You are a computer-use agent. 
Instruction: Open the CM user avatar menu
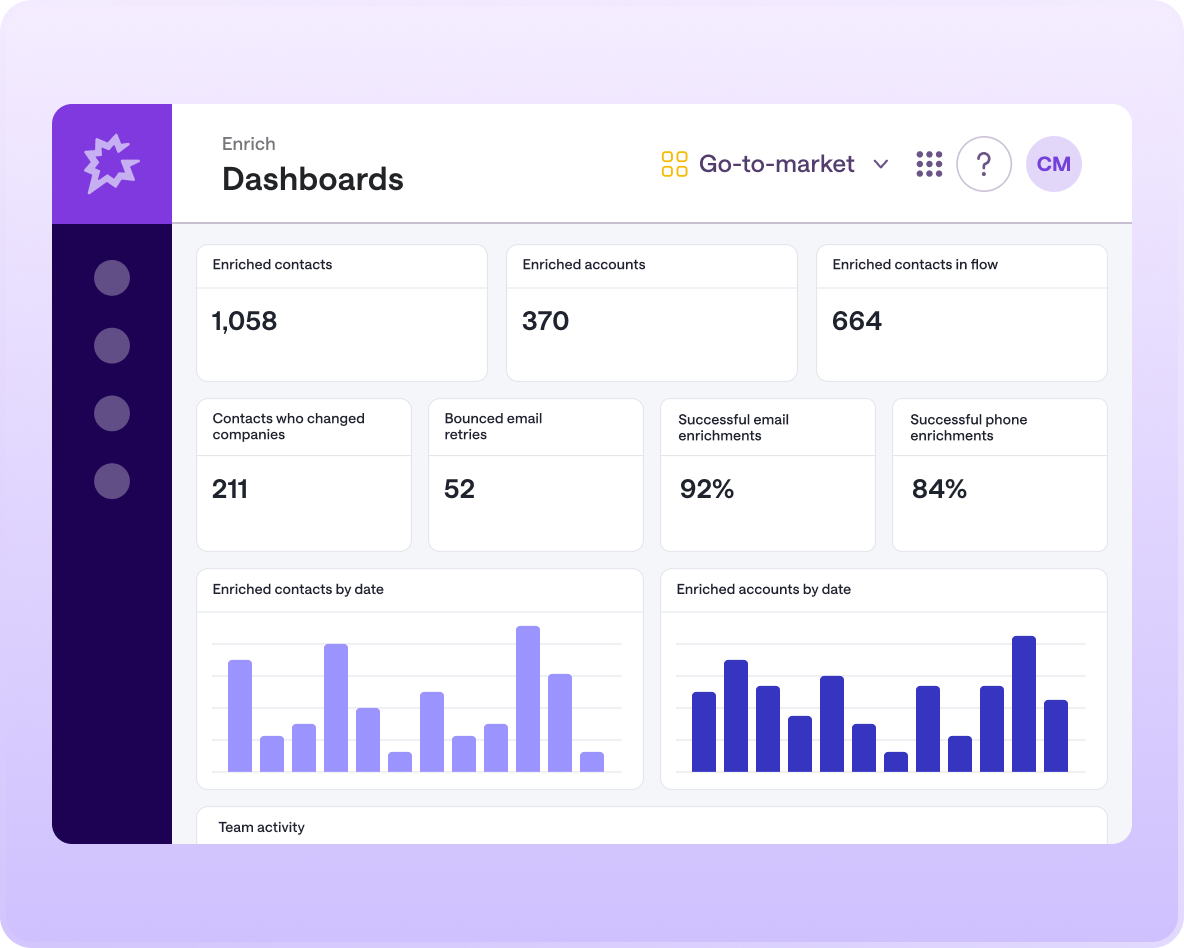[1053, 164]
